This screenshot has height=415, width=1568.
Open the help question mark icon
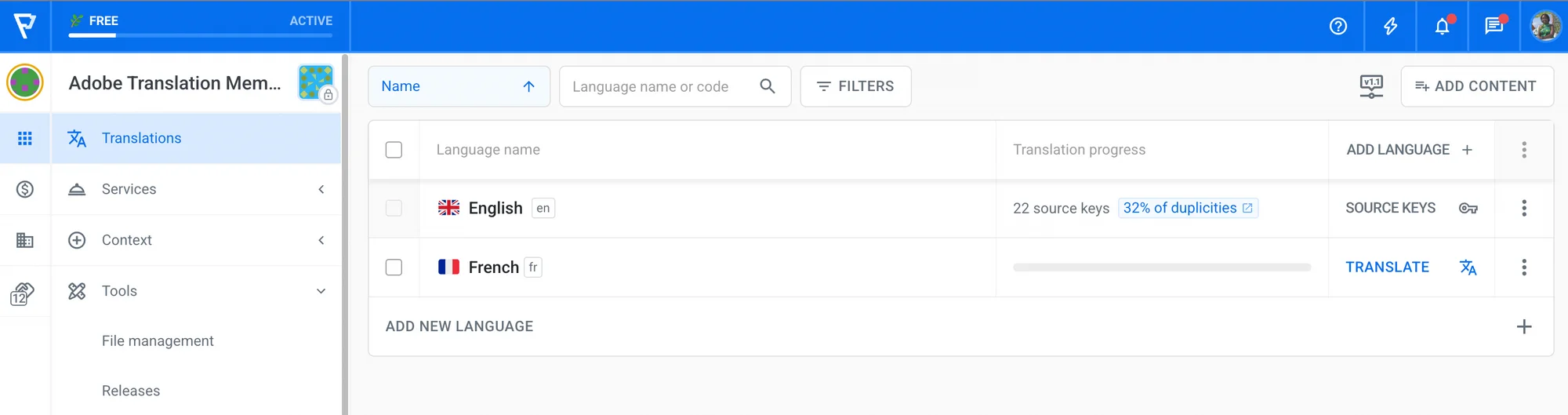[x=1338, y=26]
